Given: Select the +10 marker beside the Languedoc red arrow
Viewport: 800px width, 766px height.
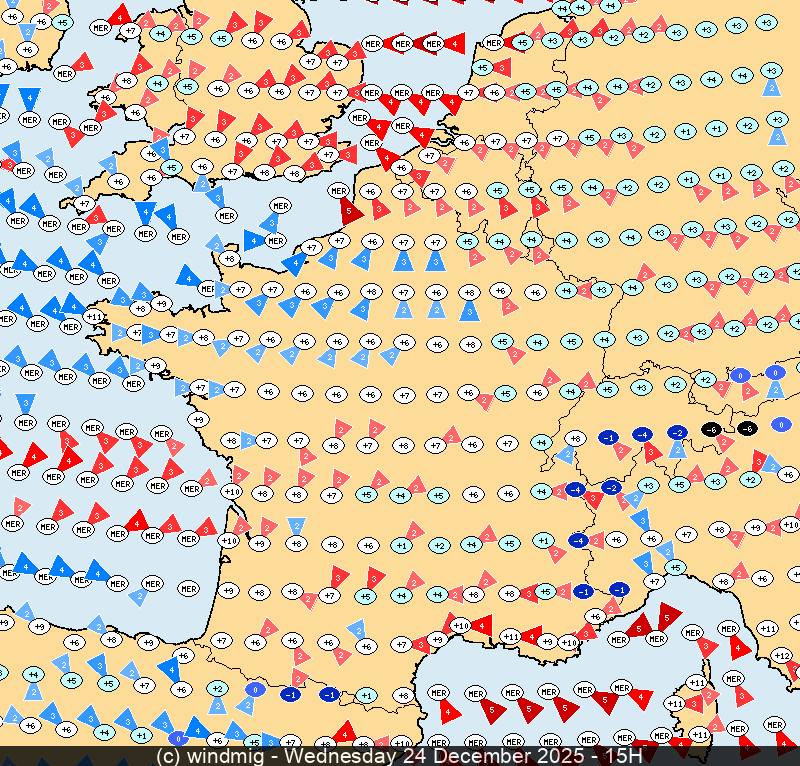Looking at the screenshot, I should click(x=459, y=625).
